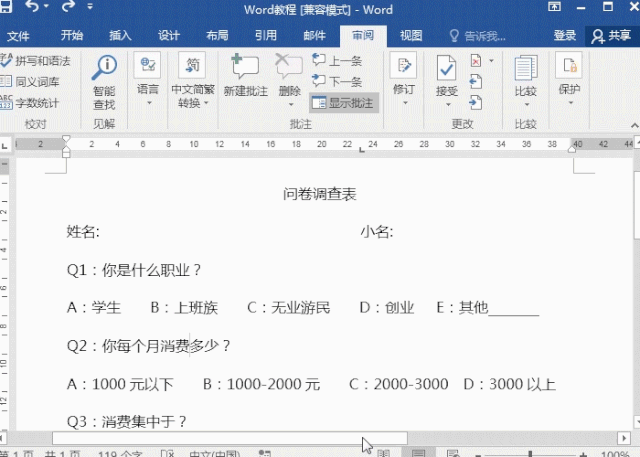Switch to the 视图 ribbon tab
Viewport: 640px width, 457px height.
pos(411,35)
